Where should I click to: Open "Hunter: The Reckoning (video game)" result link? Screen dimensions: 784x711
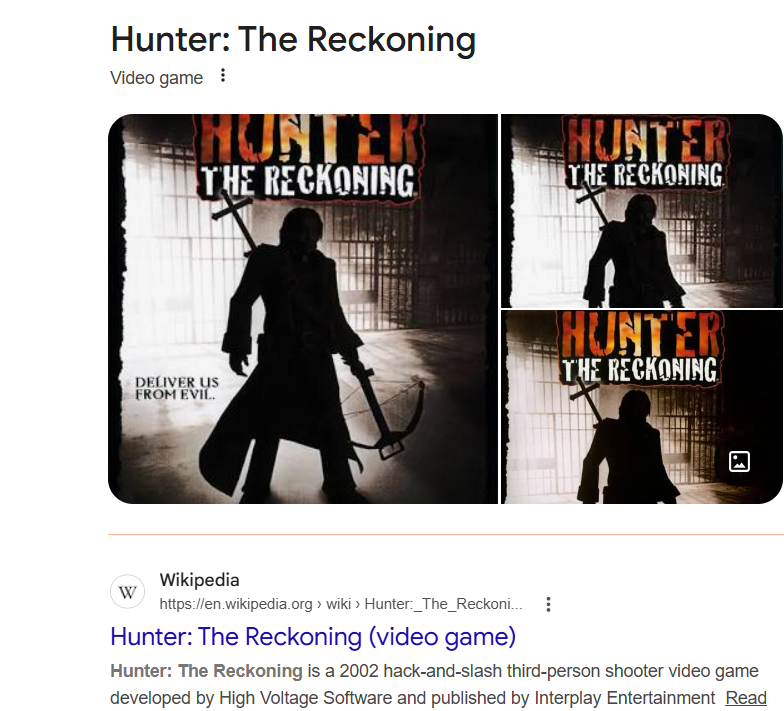(x=313, y=637)
